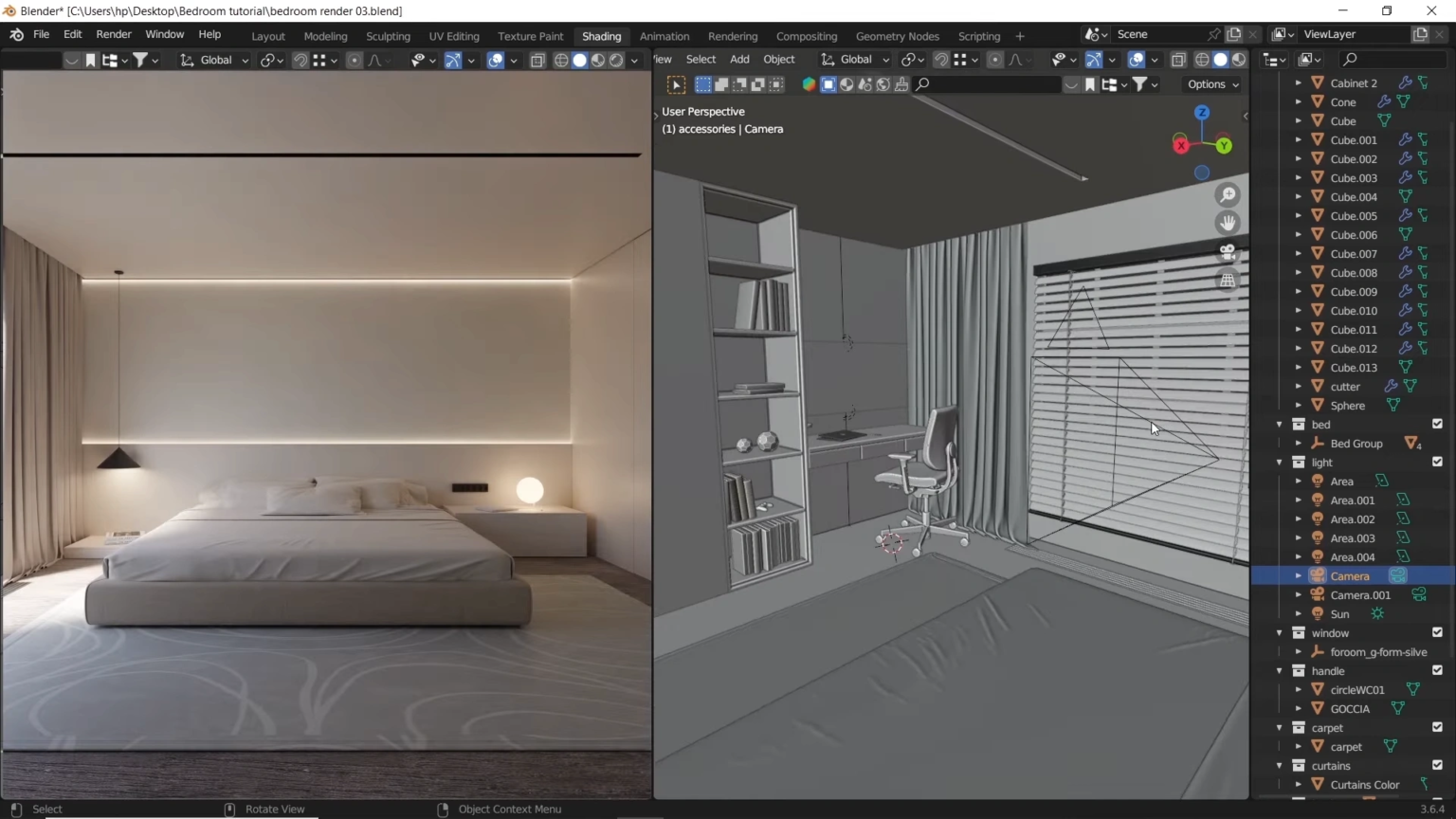Viewport: 1456px width, 819px height.
Task: Open the File menu
Action: pos(42,35)
